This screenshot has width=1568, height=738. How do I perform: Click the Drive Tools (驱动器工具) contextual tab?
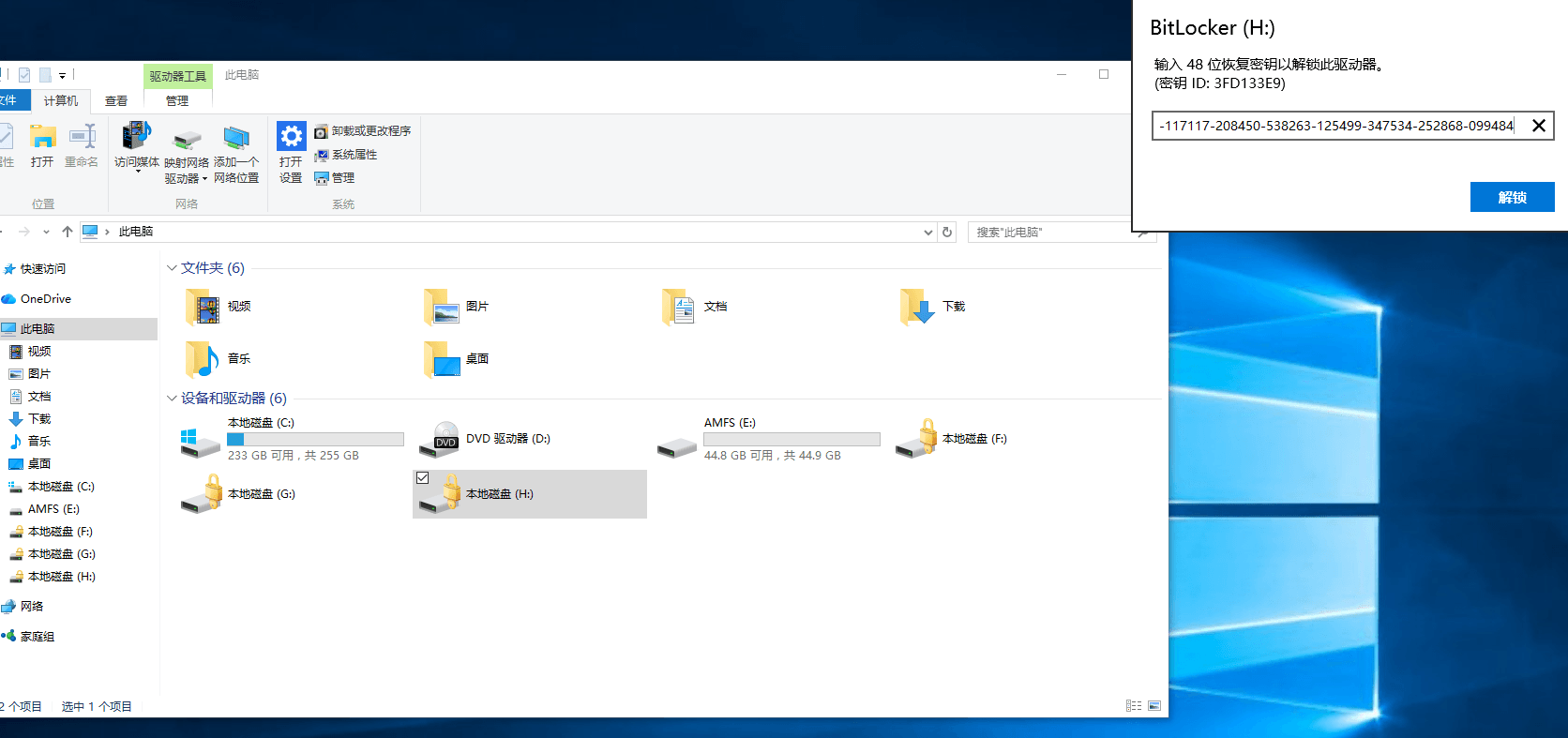178,76
